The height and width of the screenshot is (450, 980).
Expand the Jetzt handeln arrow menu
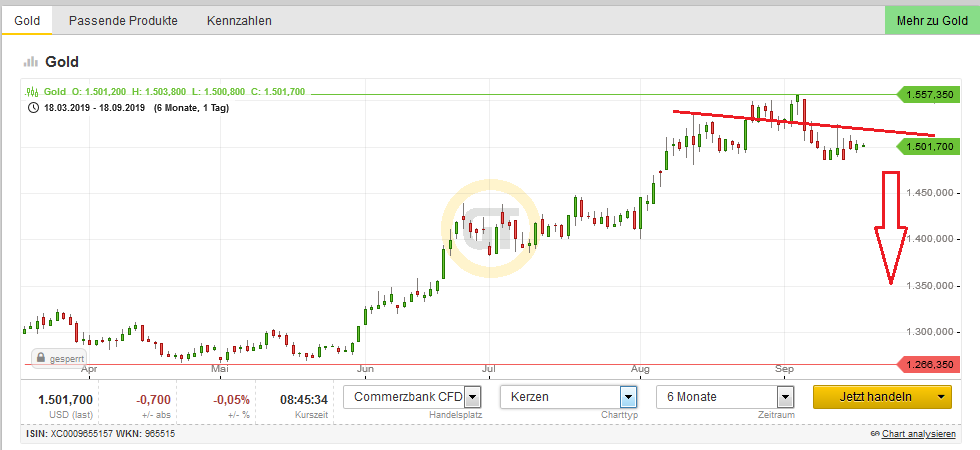tap(941, 397)
